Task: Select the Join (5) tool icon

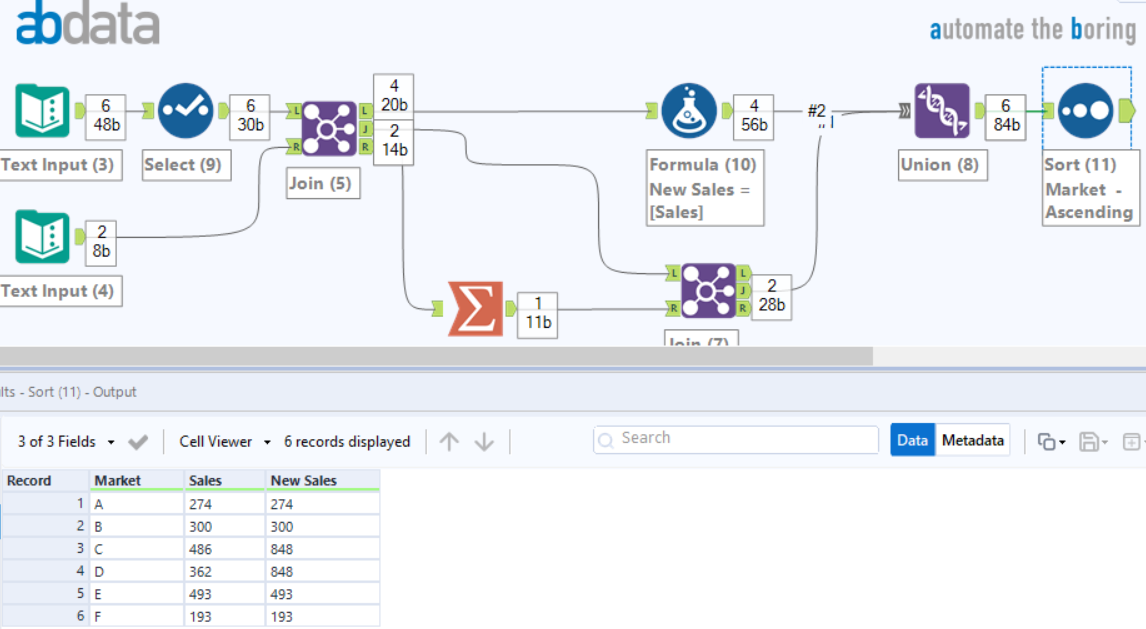Action: (x=329, y=128)
